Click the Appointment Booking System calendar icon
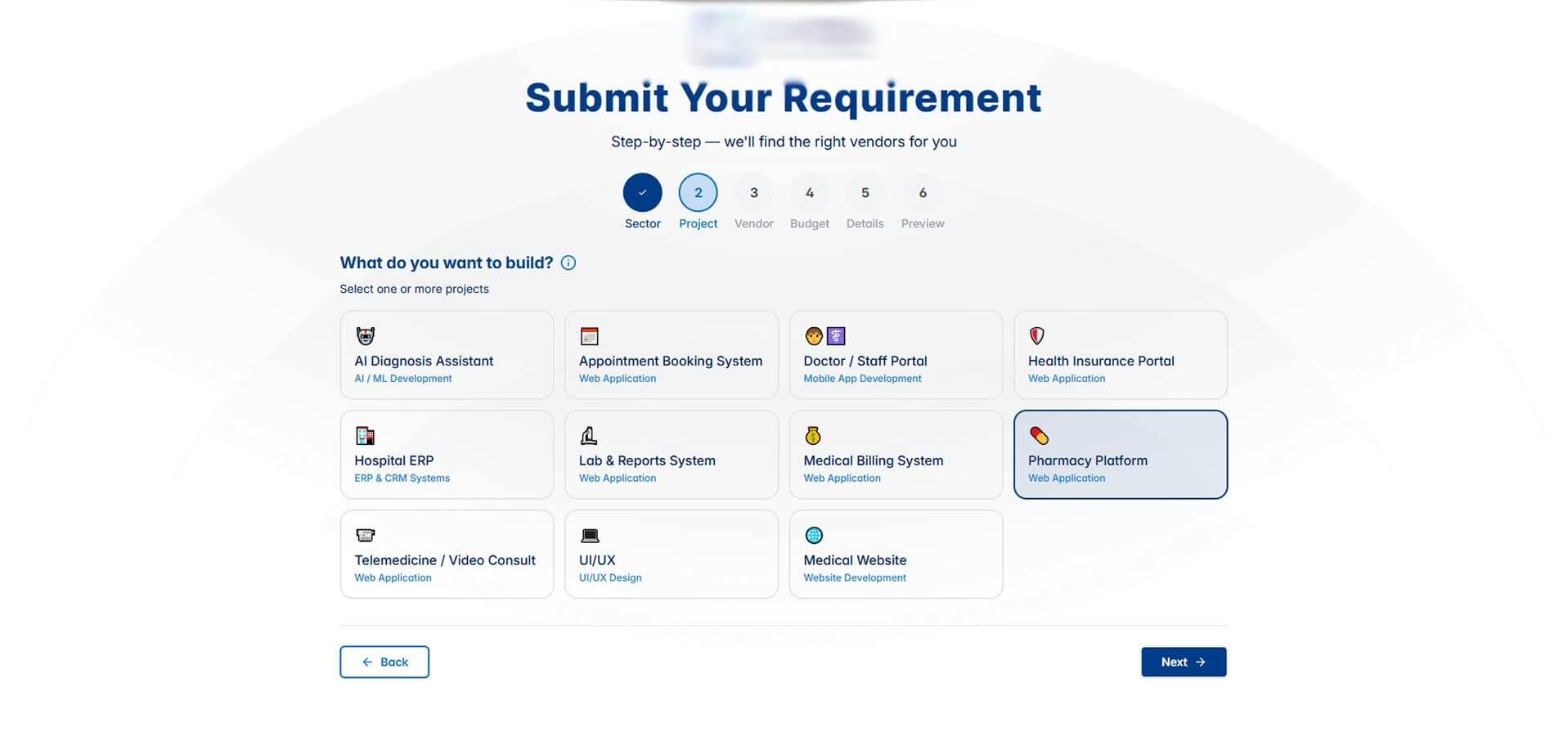The height and width of the screenshot is (750, 1568). [589, 335]
